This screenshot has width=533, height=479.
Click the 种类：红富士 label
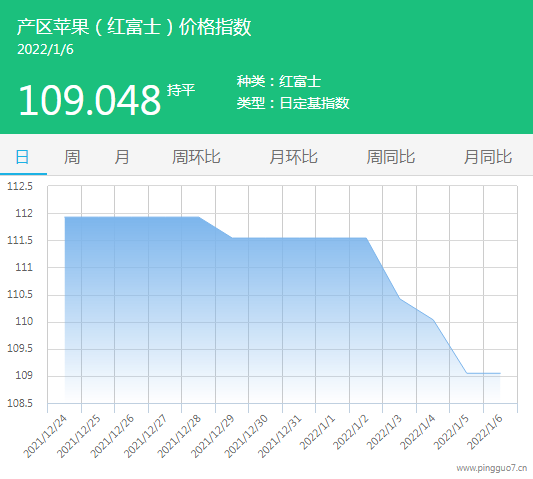[279, 81]
